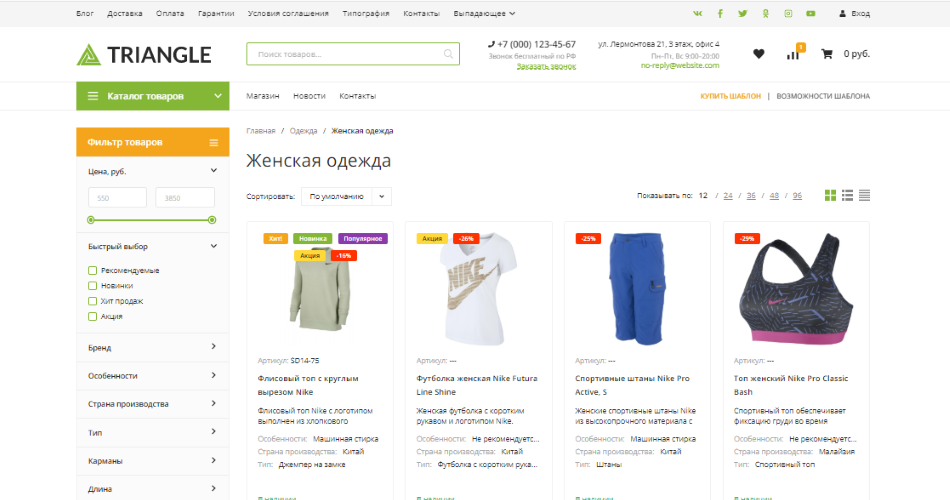Open the Новости menu item
The image size is (950, 500).
(309, 96)
